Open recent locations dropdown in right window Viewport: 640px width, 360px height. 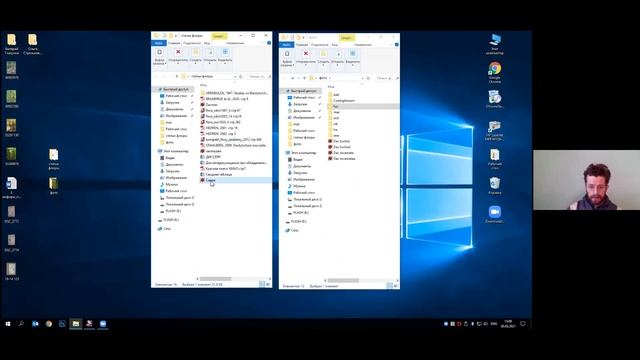point(299,78)
